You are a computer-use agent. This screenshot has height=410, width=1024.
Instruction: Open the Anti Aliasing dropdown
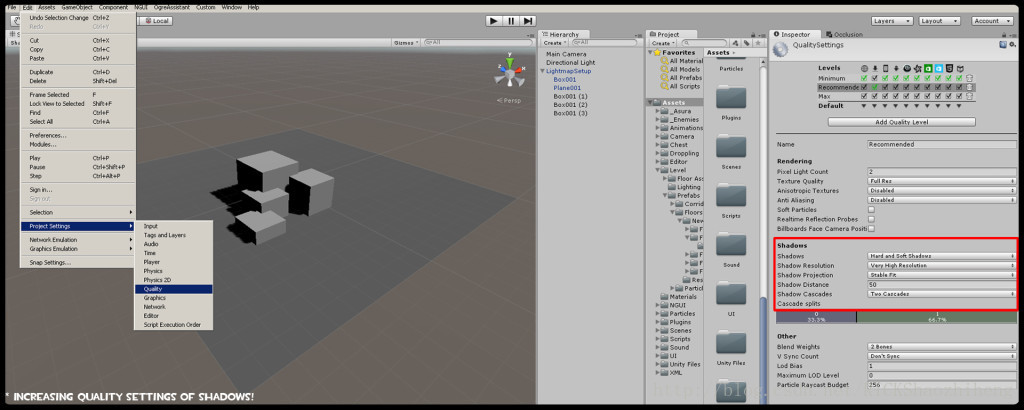[942, 200]
